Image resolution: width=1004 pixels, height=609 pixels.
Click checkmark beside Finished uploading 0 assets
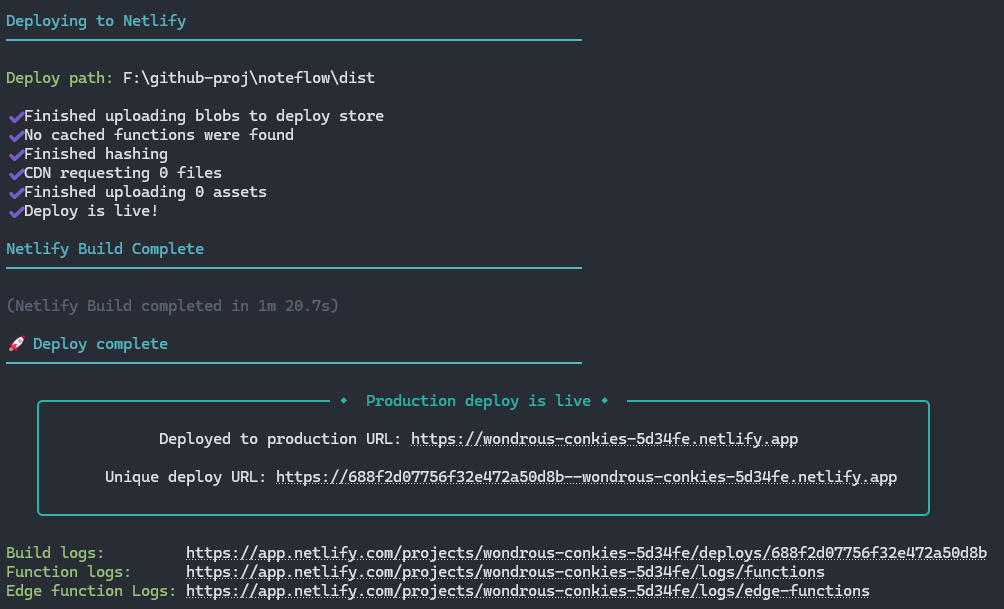click(x=16, y=193)
